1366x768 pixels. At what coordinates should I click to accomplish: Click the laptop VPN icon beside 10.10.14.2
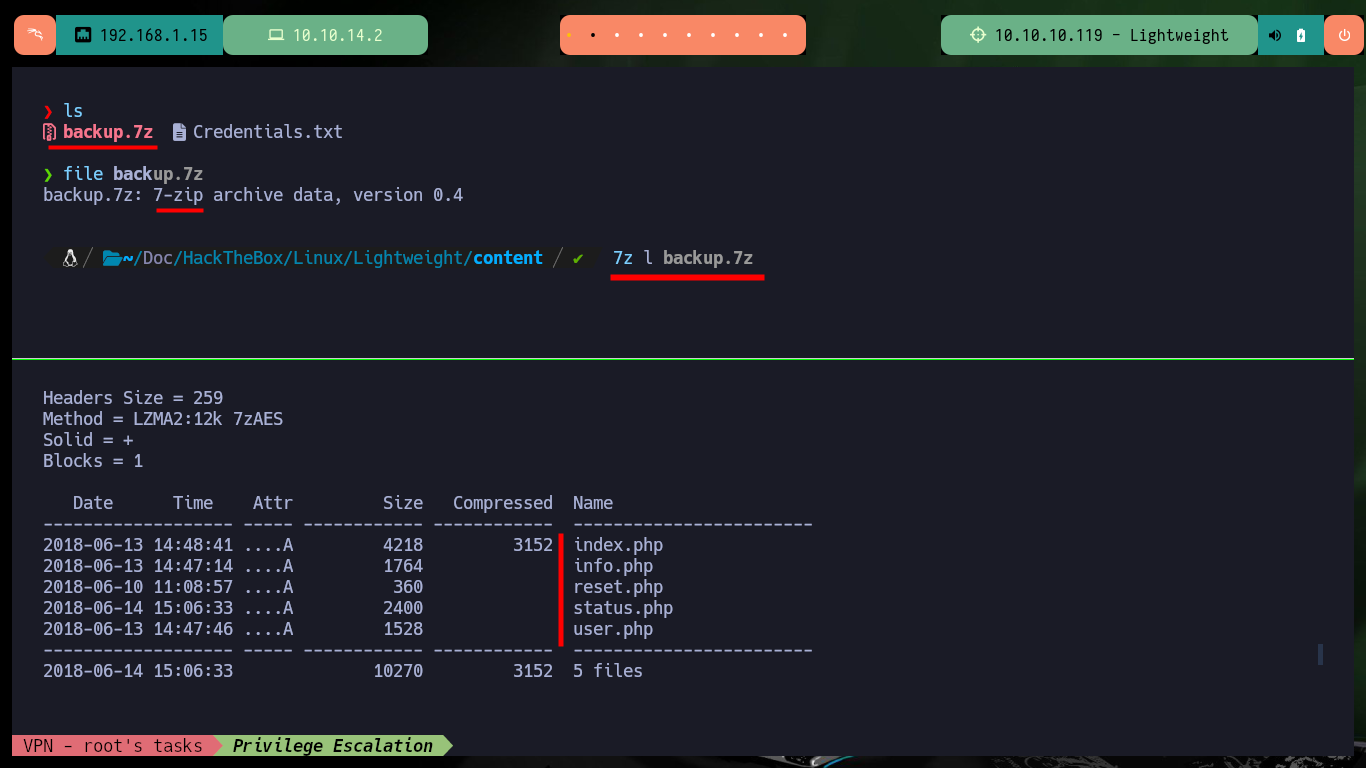(276, 35)
